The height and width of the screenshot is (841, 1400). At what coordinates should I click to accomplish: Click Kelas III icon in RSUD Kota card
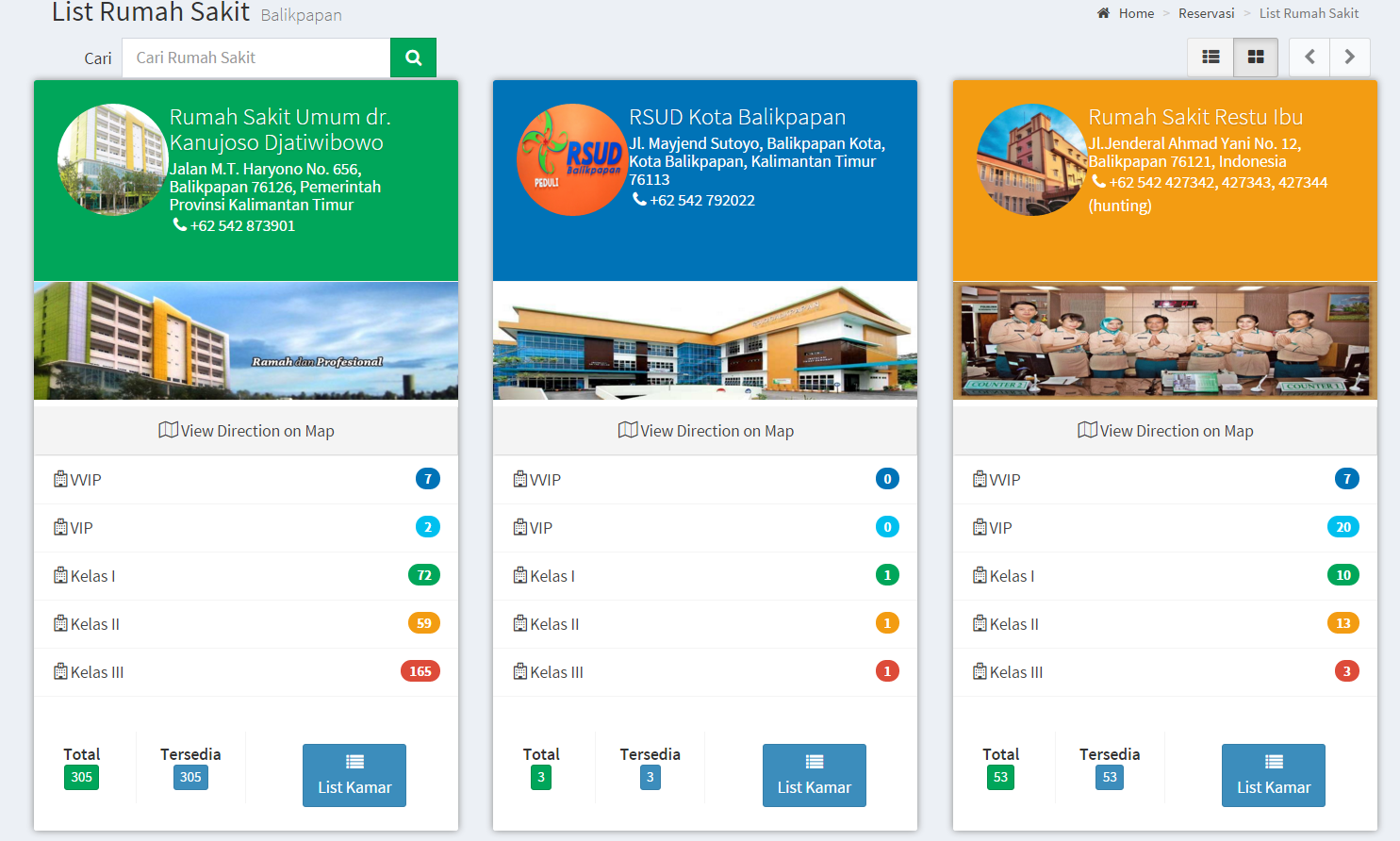pyautogui.click(x=520, y=671)
